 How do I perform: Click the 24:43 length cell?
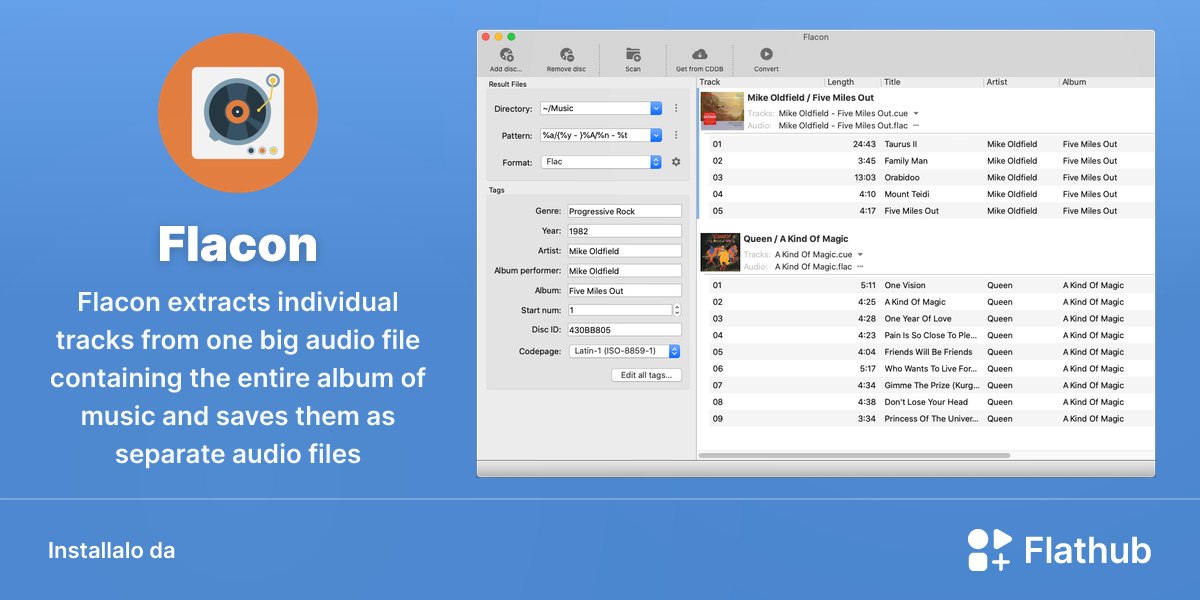pos(864,144)
